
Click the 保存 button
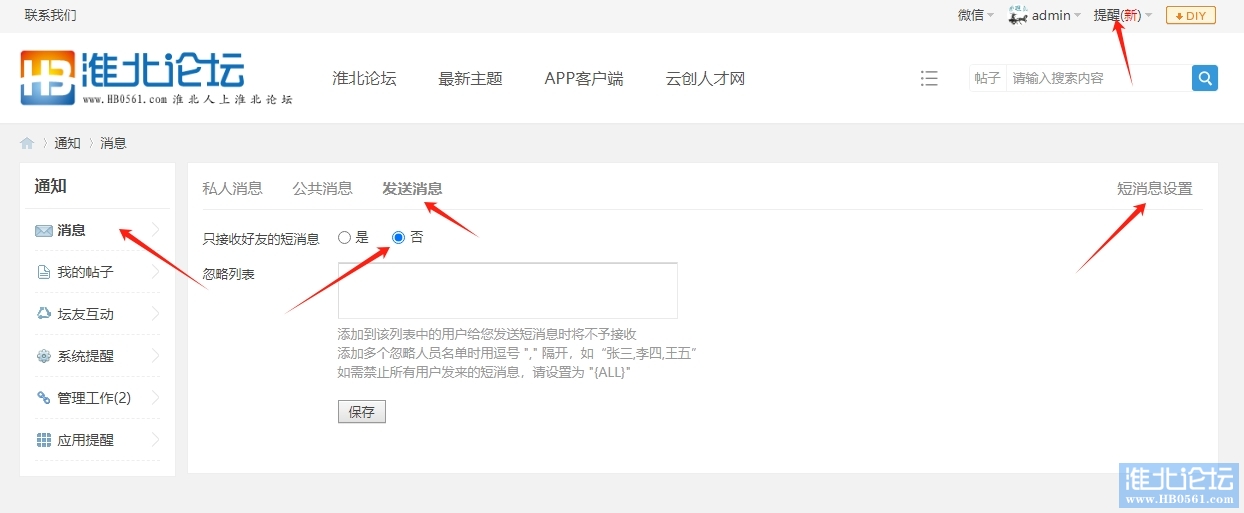pyautogui.click(x=361, y=412)
